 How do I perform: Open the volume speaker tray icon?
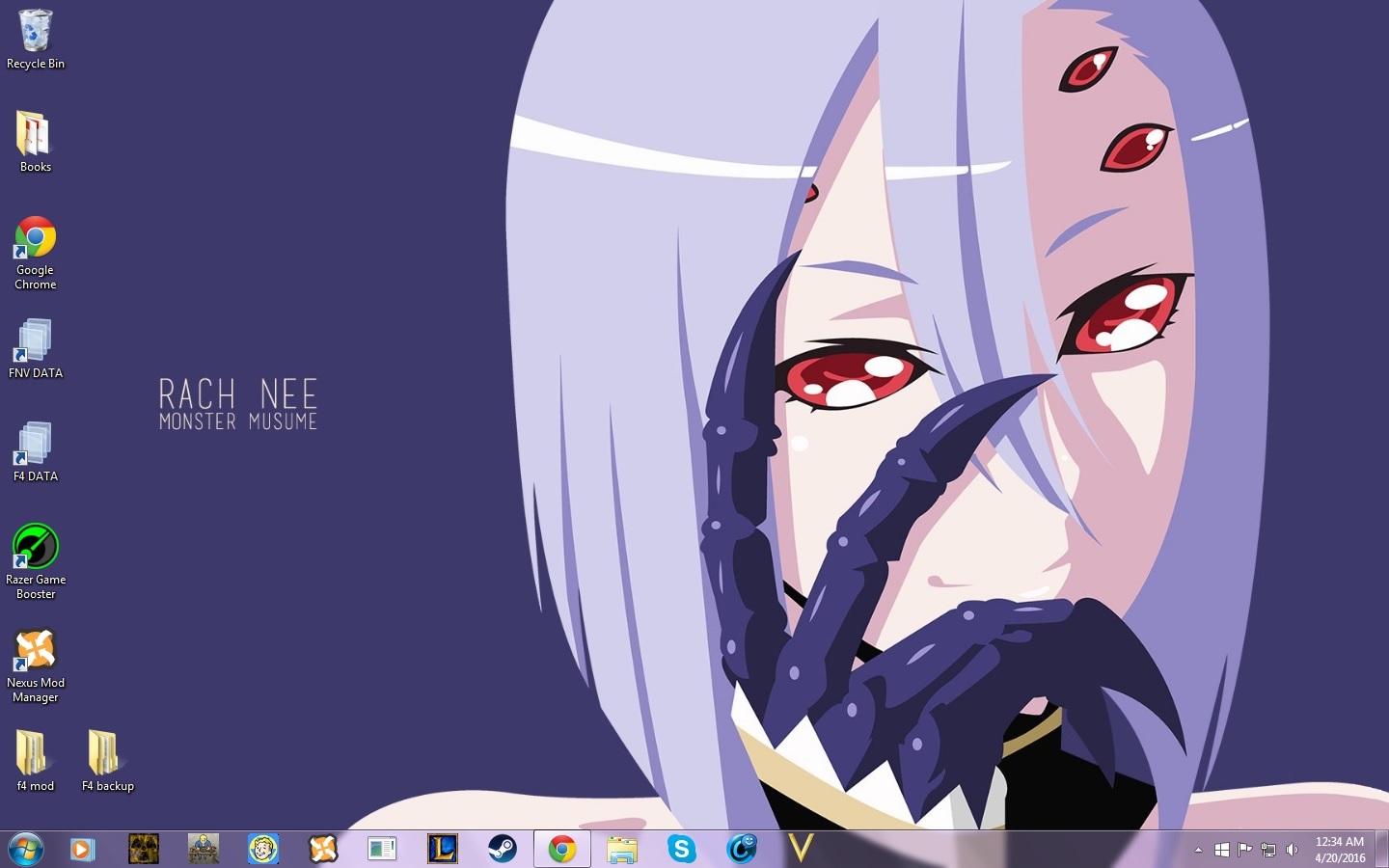[x=1292, y=850]
